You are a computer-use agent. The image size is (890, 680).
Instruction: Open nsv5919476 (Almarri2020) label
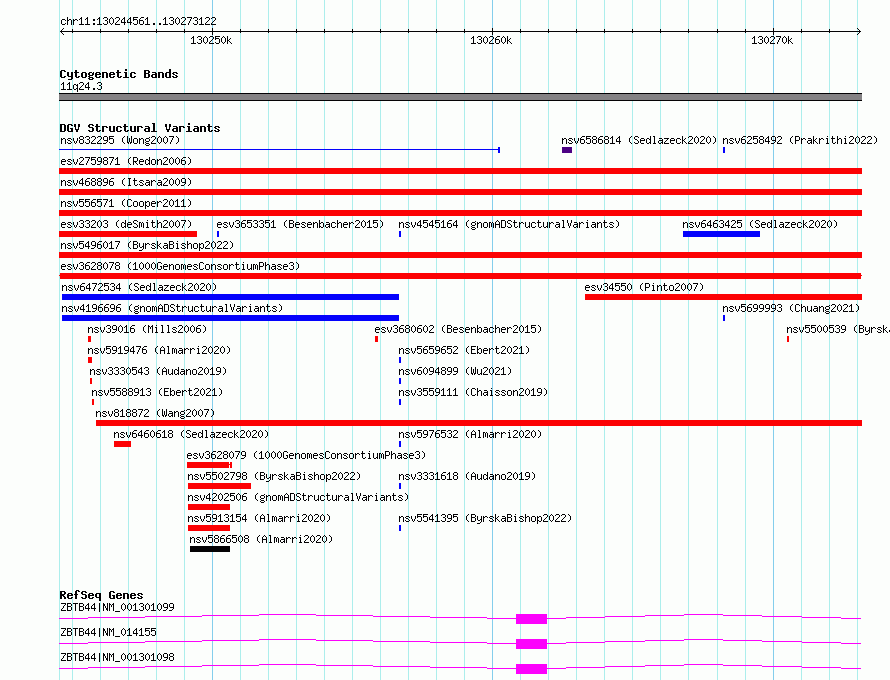(159, 350)
